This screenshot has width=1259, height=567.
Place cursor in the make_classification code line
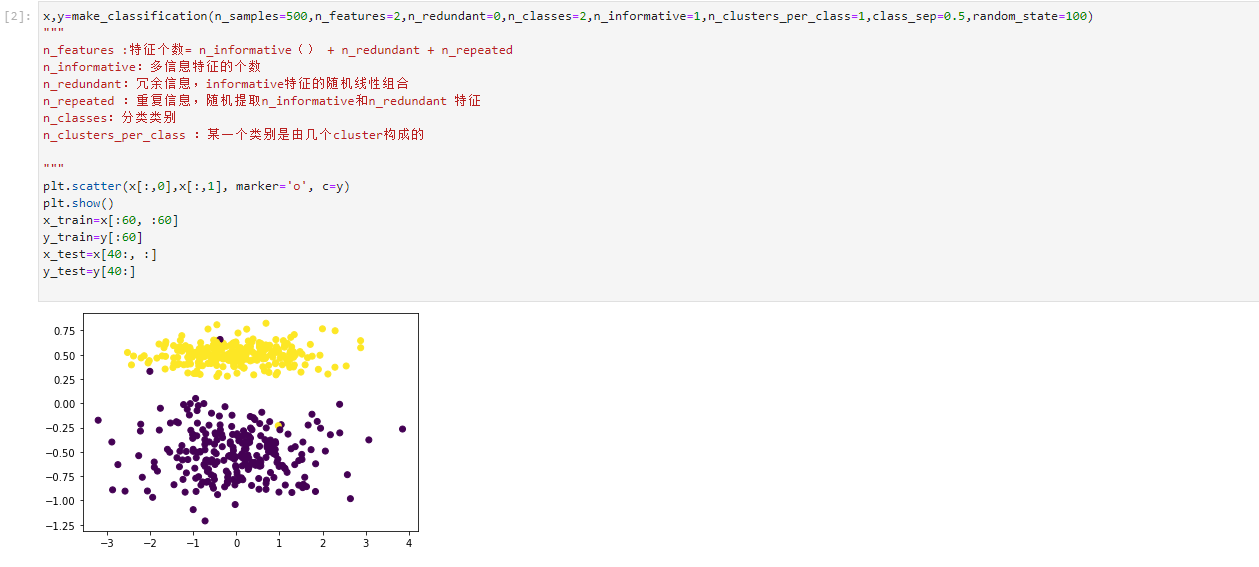(x=568, y=16)
